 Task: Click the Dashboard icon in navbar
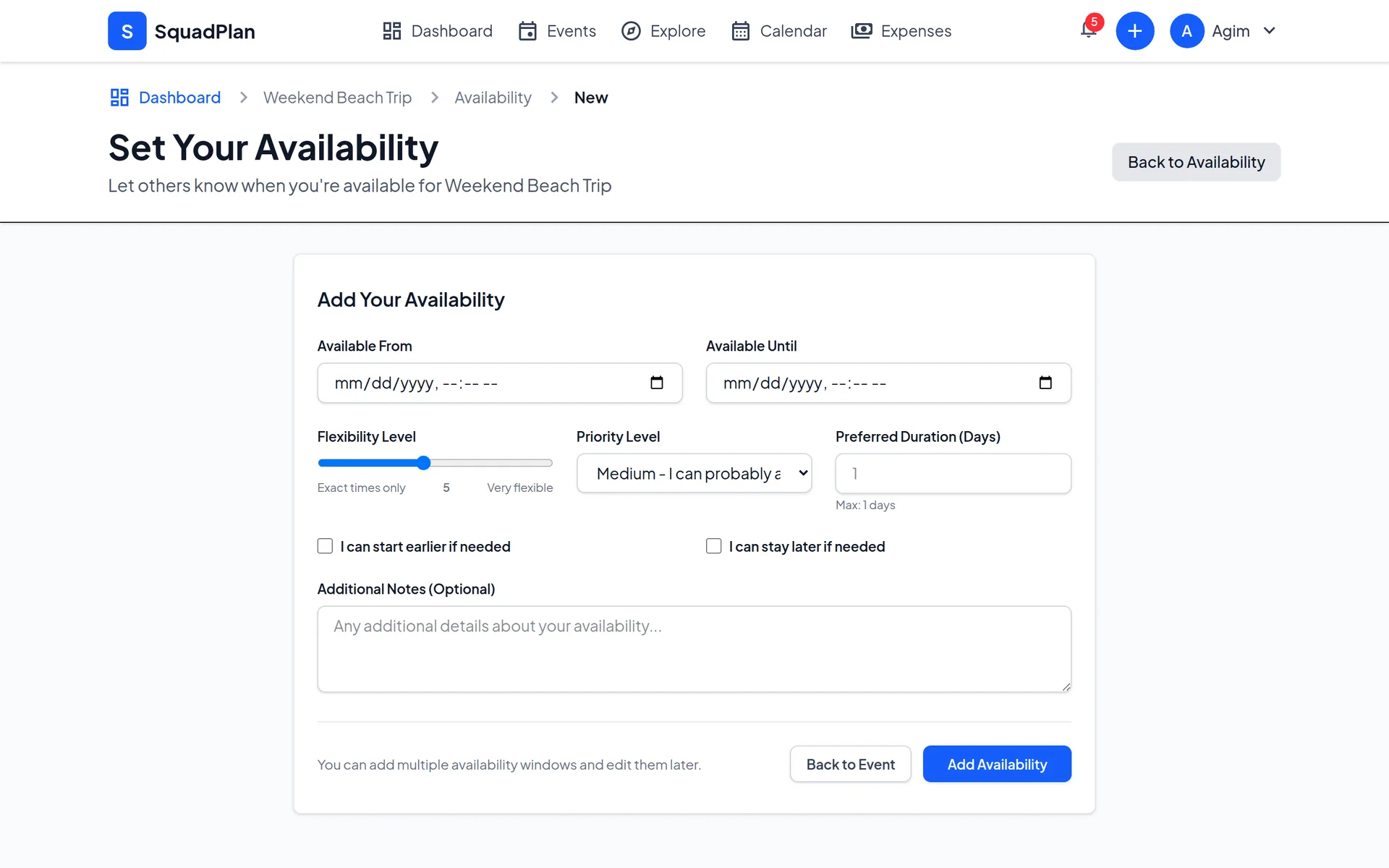click(392, 31)
